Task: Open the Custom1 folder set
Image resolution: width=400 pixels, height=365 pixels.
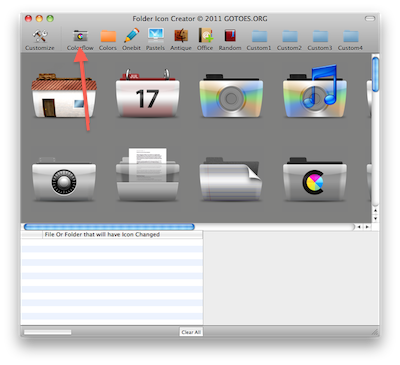Action: [259, 40]
